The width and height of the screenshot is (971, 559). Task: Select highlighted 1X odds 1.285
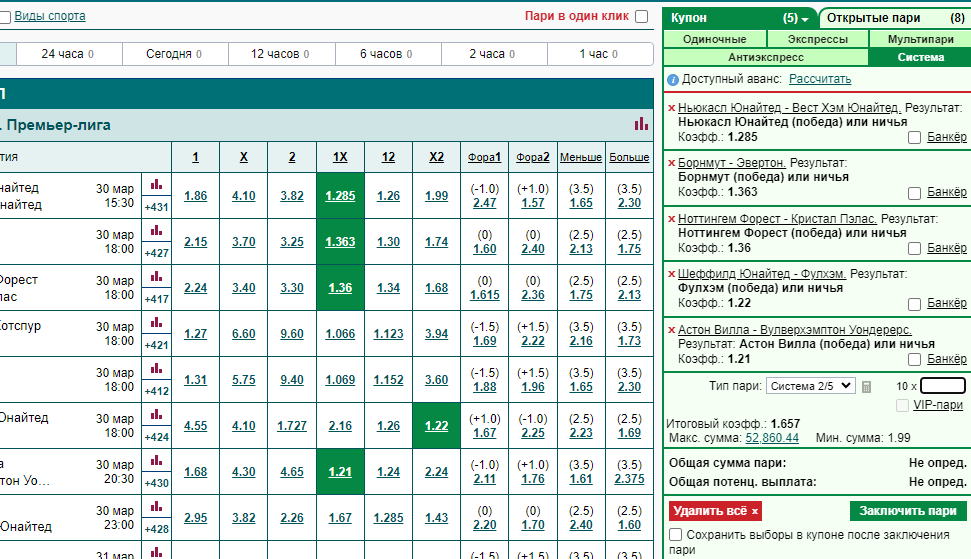pos(340,196)
